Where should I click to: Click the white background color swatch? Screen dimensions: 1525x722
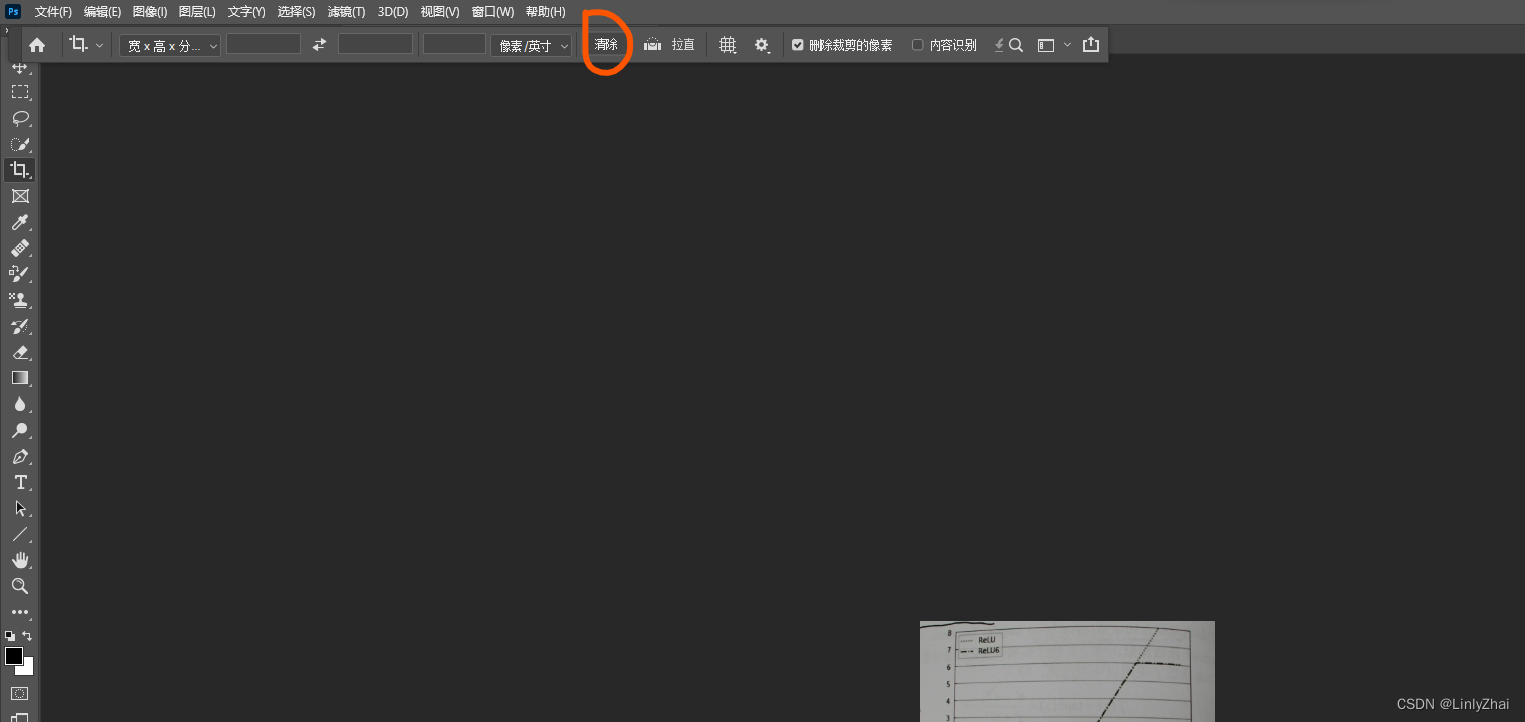pos(27,668)
